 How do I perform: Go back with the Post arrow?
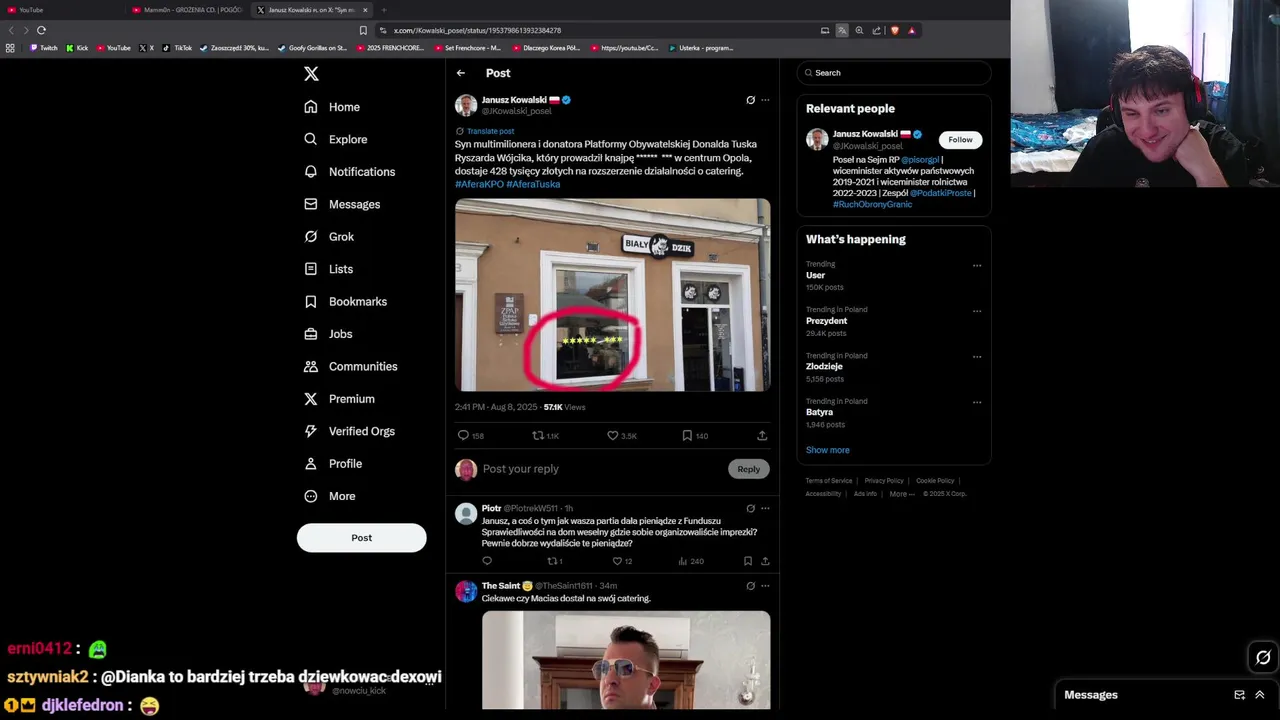pos(461,73)
